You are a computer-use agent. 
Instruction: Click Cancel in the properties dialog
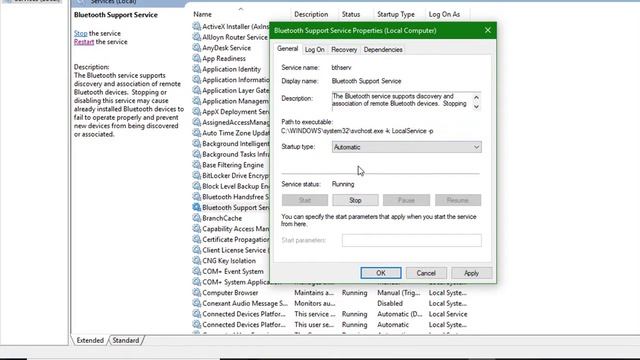pos(426,273)
